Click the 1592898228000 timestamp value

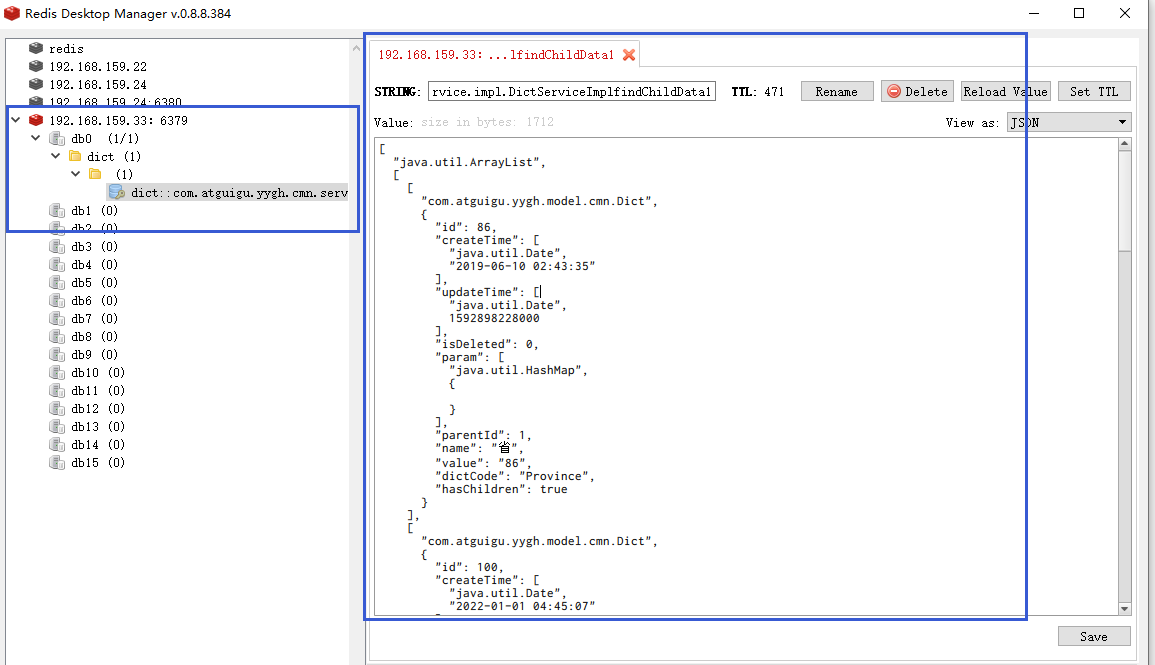494,318
